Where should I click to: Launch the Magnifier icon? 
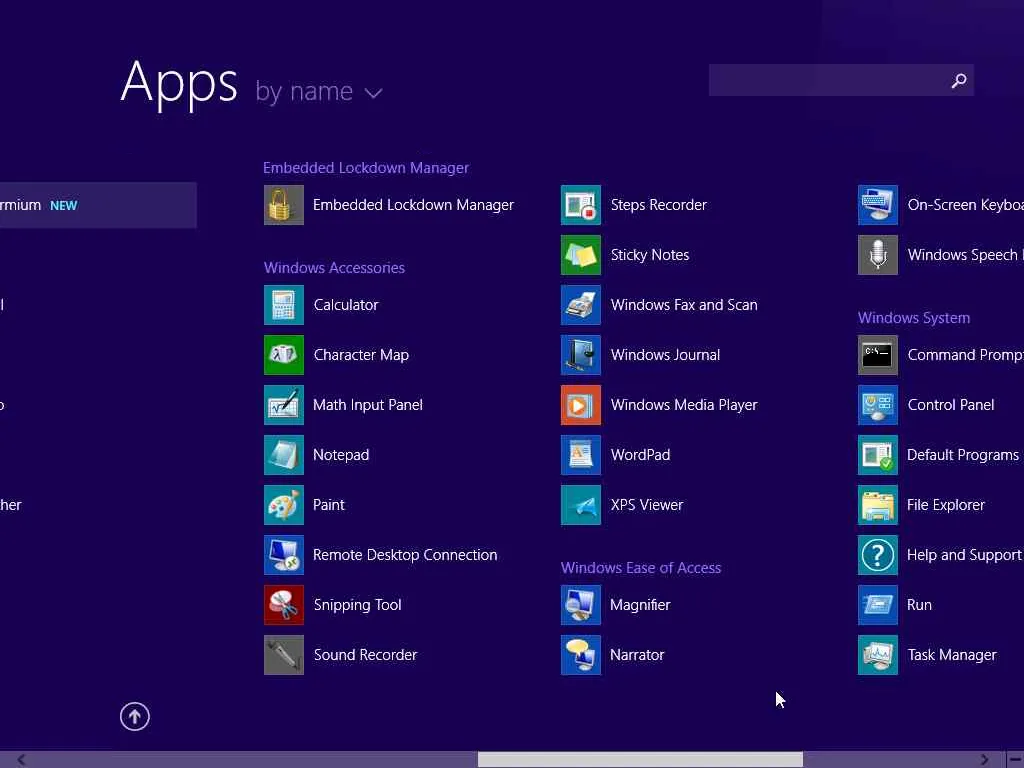pyautogui.click(x=581, y=605)
